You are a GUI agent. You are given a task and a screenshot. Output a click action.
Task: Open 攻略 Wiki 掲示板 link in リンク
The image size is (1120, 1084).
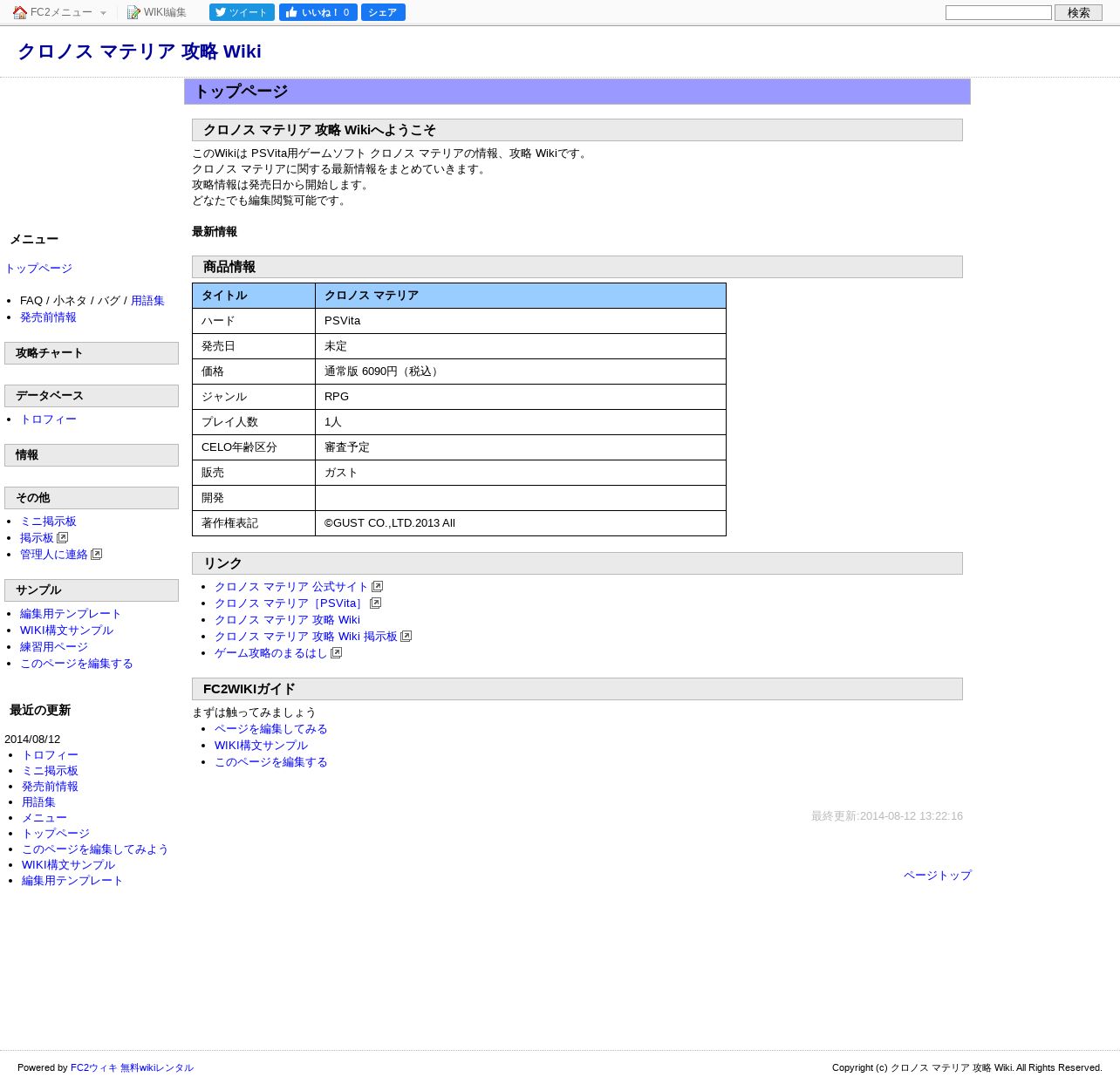306,637
